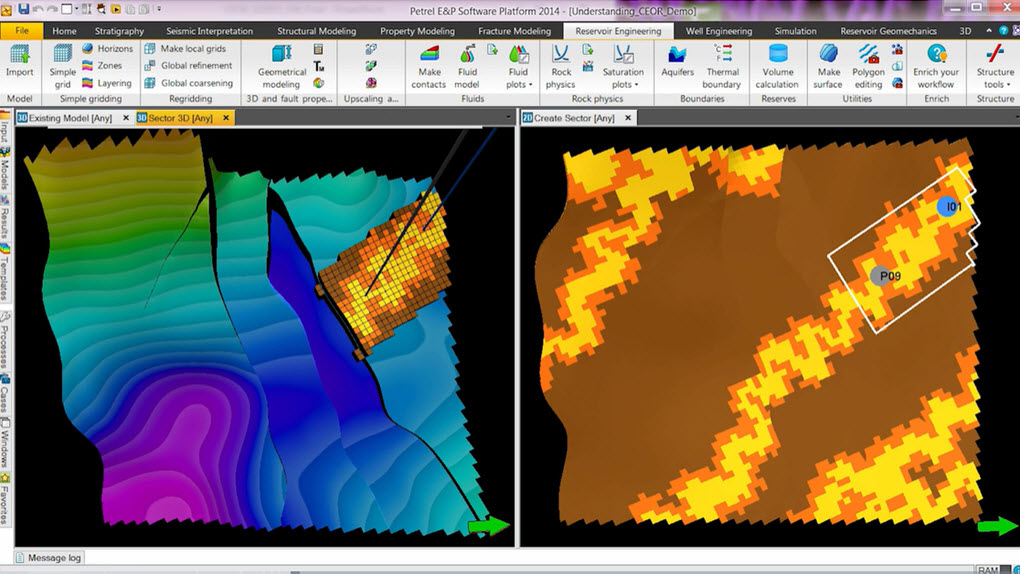1020x574 pixels.
Task: Open Volume calculation
Action: (x=777, y=66)
